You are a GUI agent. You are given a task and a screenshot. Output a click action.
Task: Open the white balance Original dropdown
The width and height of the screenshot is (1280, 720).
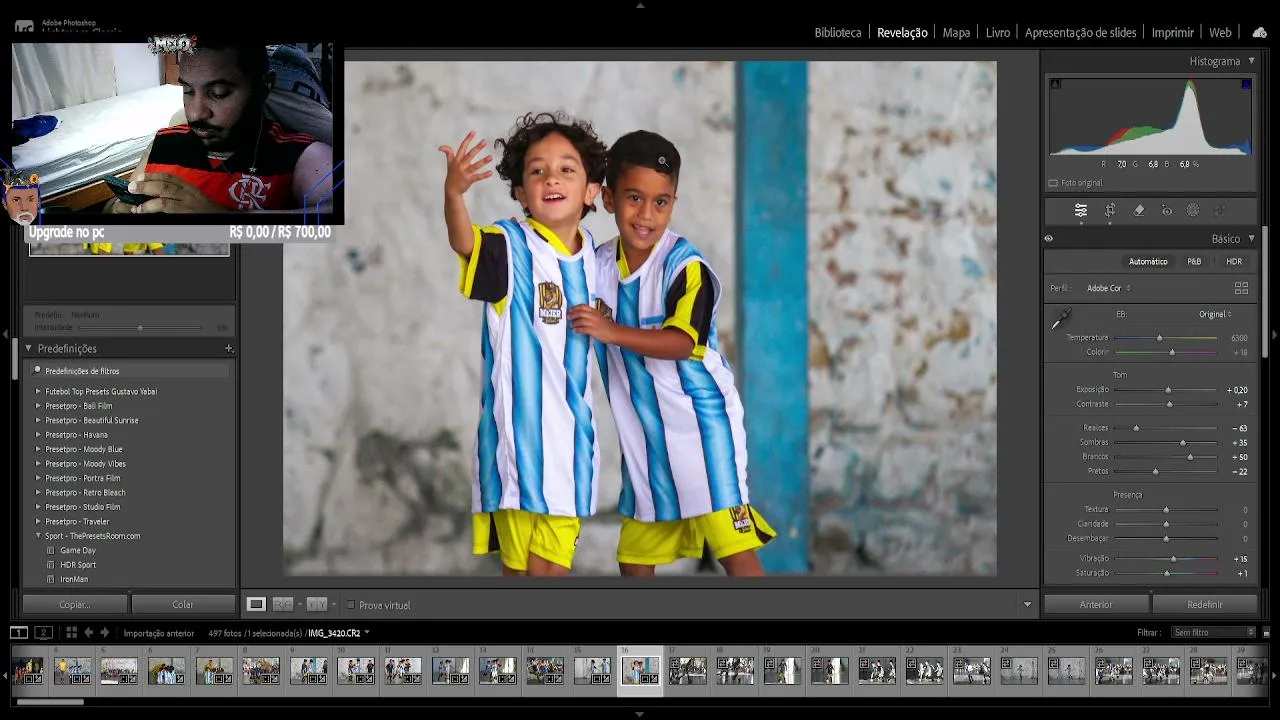click(1215, 314)
